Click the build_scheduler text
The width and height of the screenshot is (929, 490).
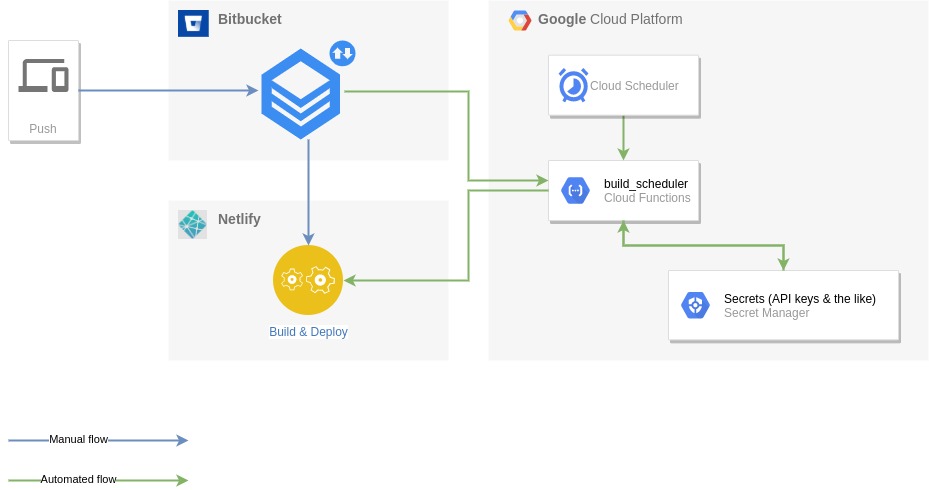[x=646, y=184]
